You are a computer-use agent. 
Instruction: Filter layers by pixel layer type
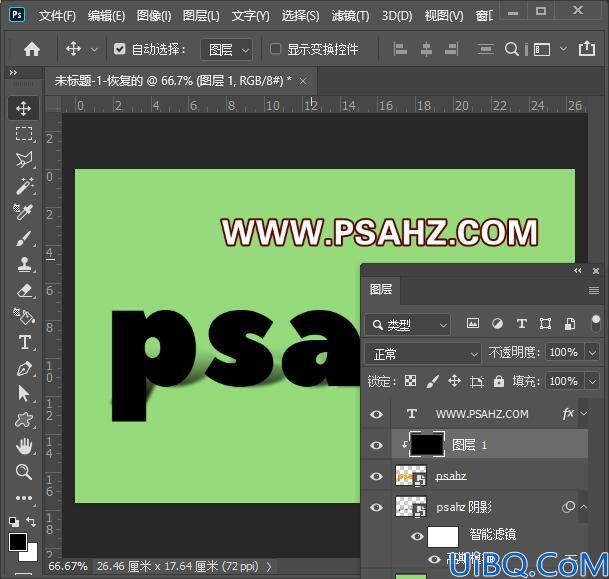pyautogui.click(x=473, y=323)
